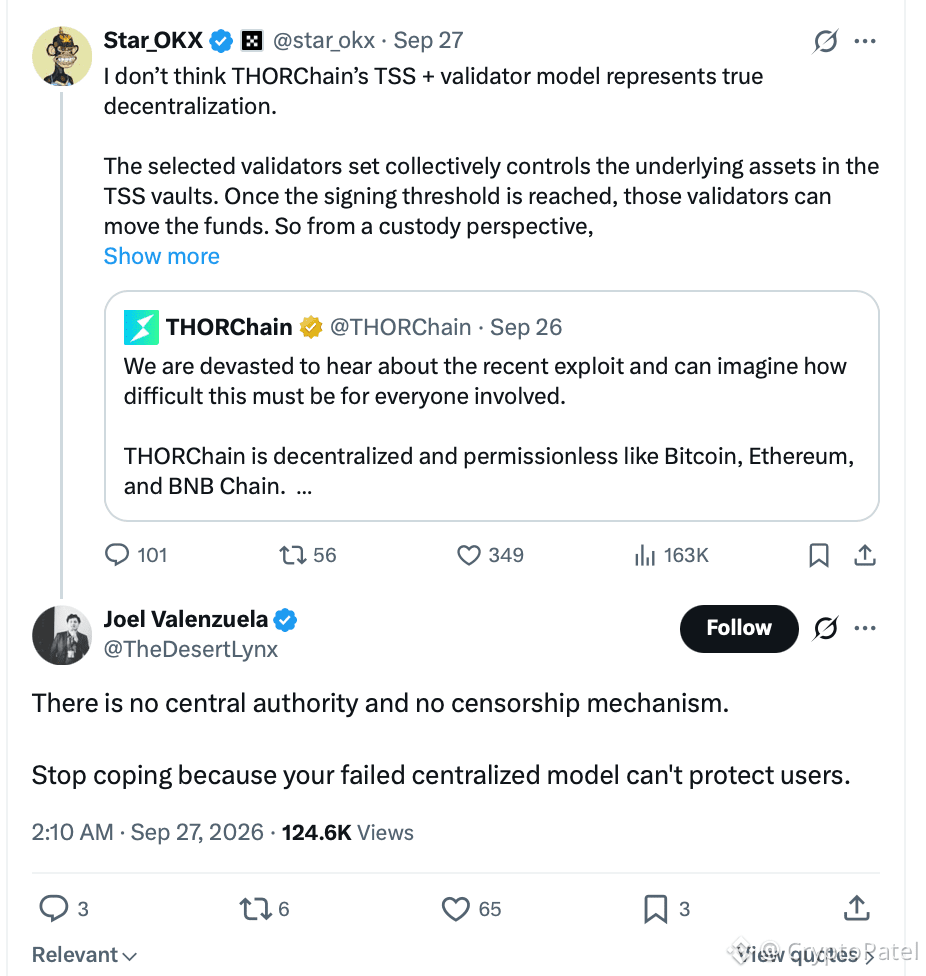Bookmark Star_OKX's post

(819, 555)
